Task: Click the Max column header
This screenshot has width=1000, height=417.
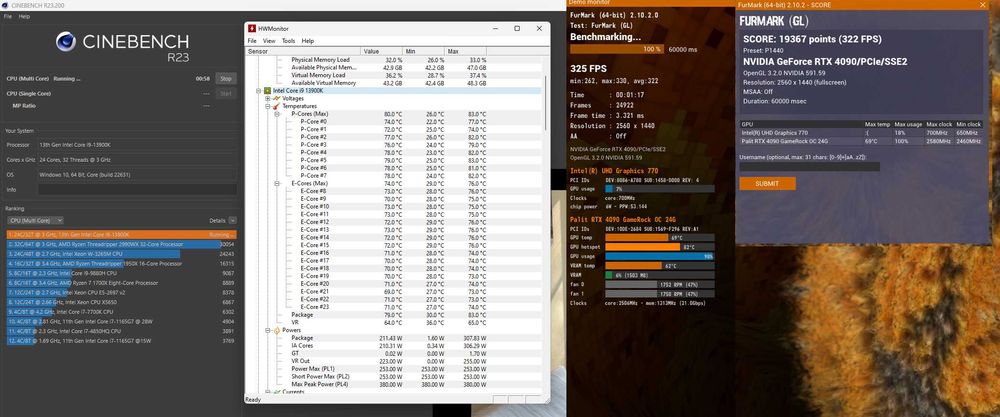Action: coord(465,51)
